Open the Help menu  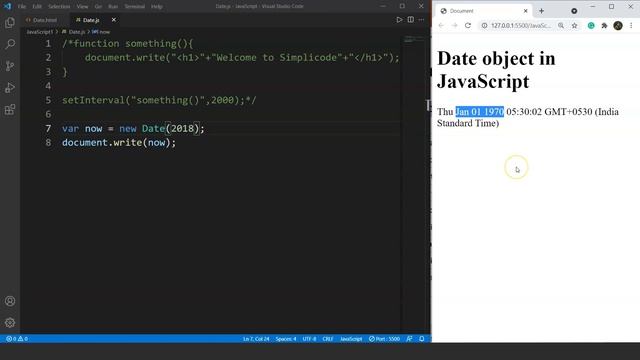coord(157,7)
